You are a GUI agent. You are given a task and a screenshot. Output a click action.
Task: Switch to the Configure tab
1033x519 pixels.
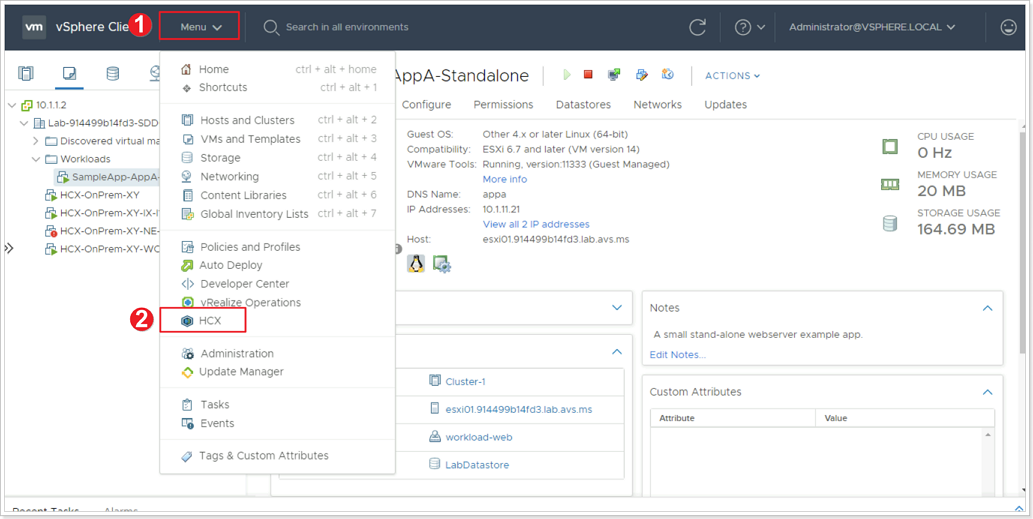(x=426, y=105)
